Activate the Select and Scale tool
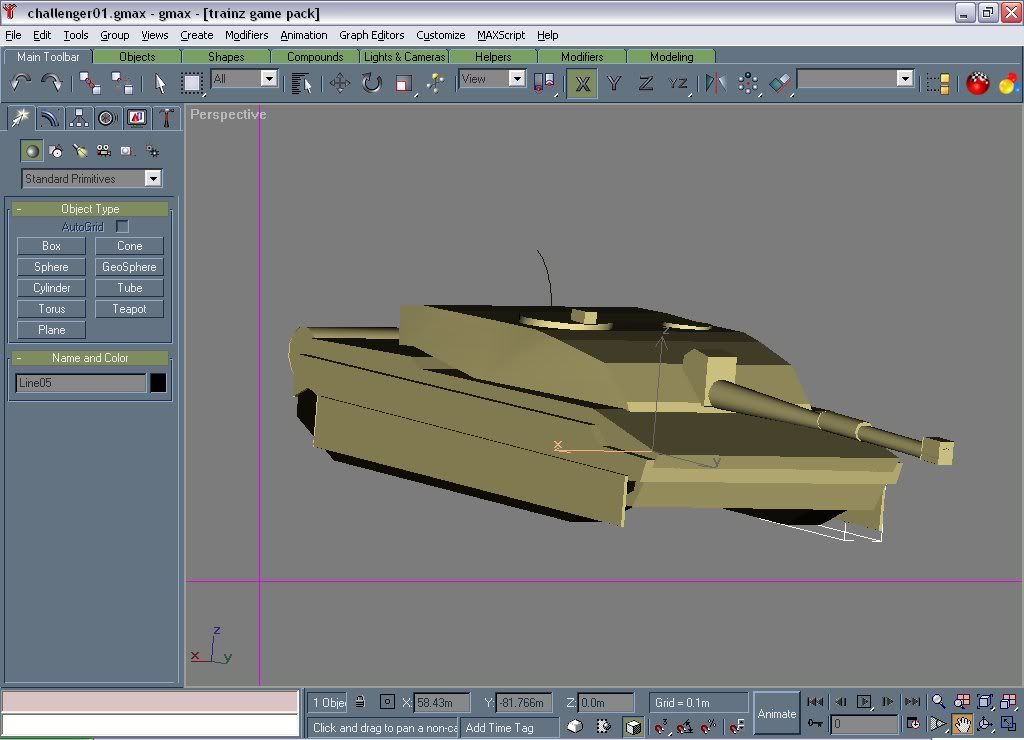Screen dimensions: 1024x740 [x=404, y=83]
